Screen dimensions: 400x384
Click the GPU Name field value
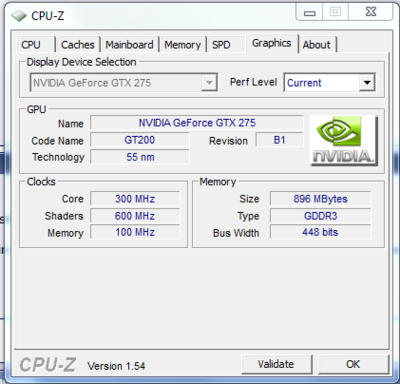[x=197, y=123]
